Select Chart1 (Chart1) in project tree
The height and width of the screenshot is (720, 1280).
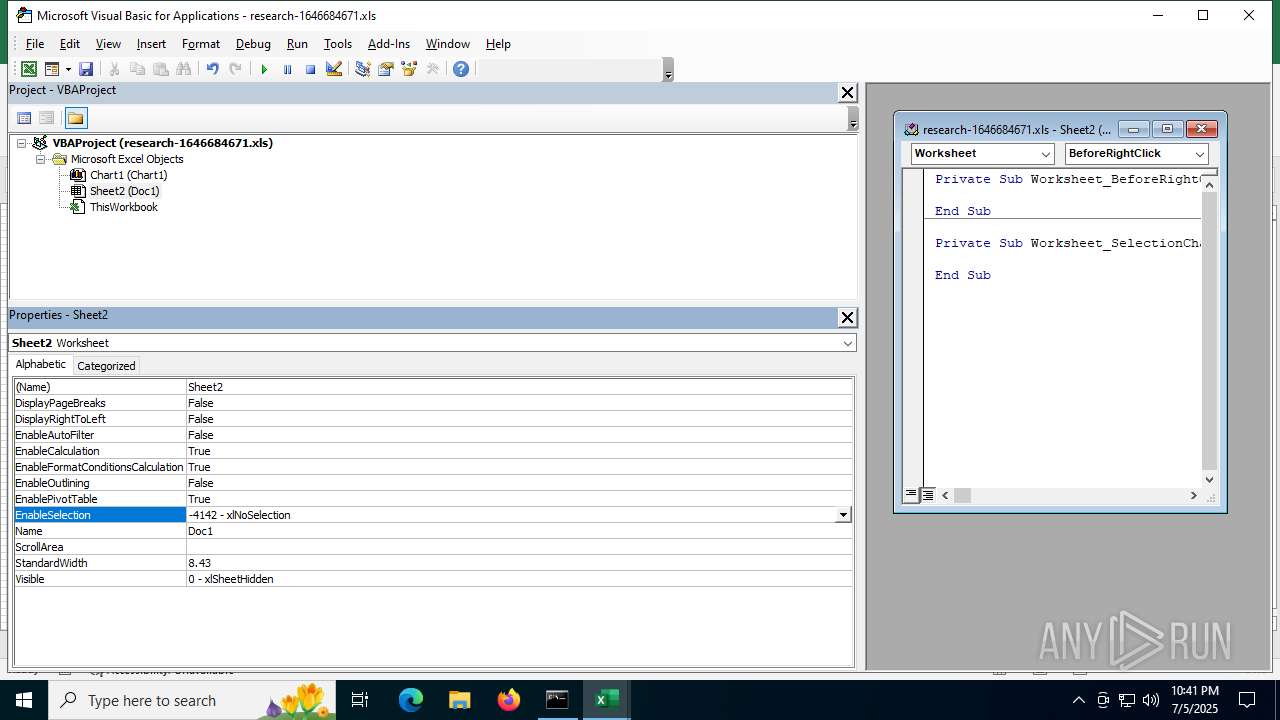tap(128, 175)
